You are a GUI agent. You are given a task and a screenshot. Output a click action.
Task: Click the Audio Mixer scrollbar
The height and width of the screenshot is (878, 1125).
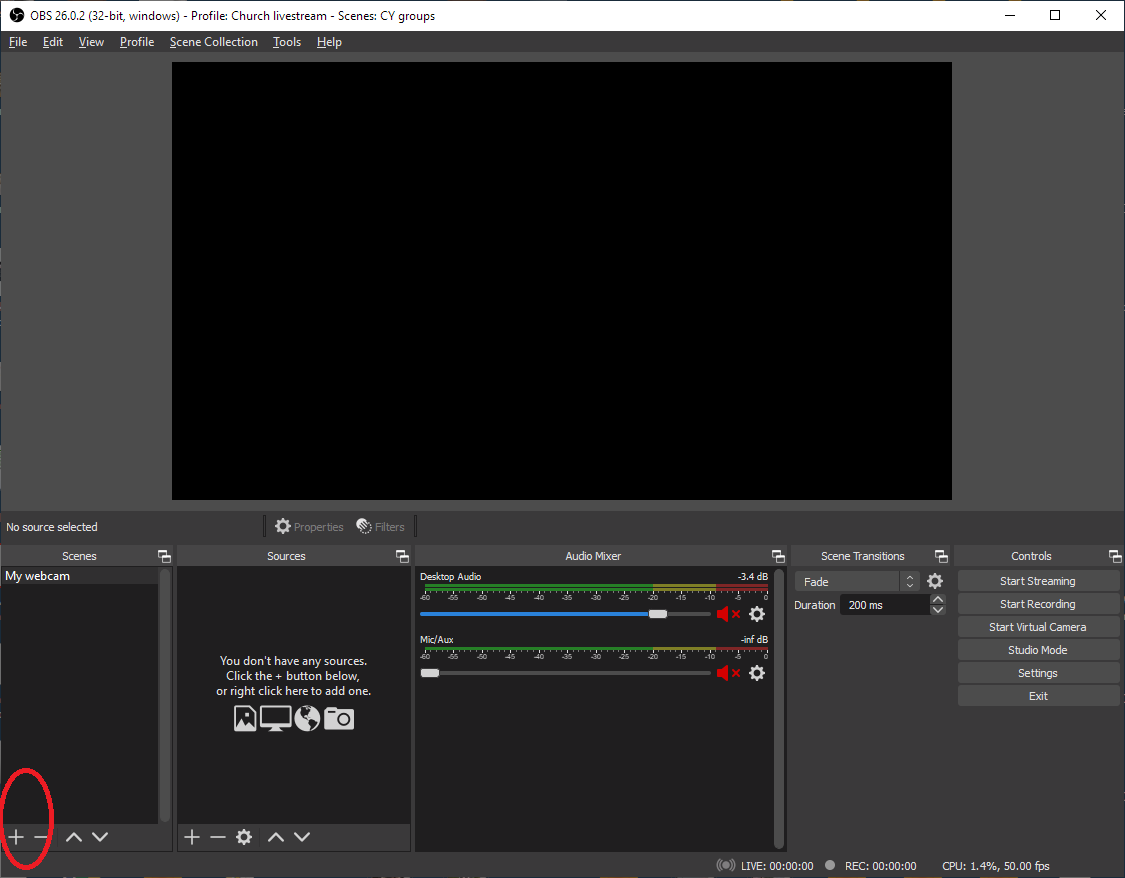pos(779,709)
